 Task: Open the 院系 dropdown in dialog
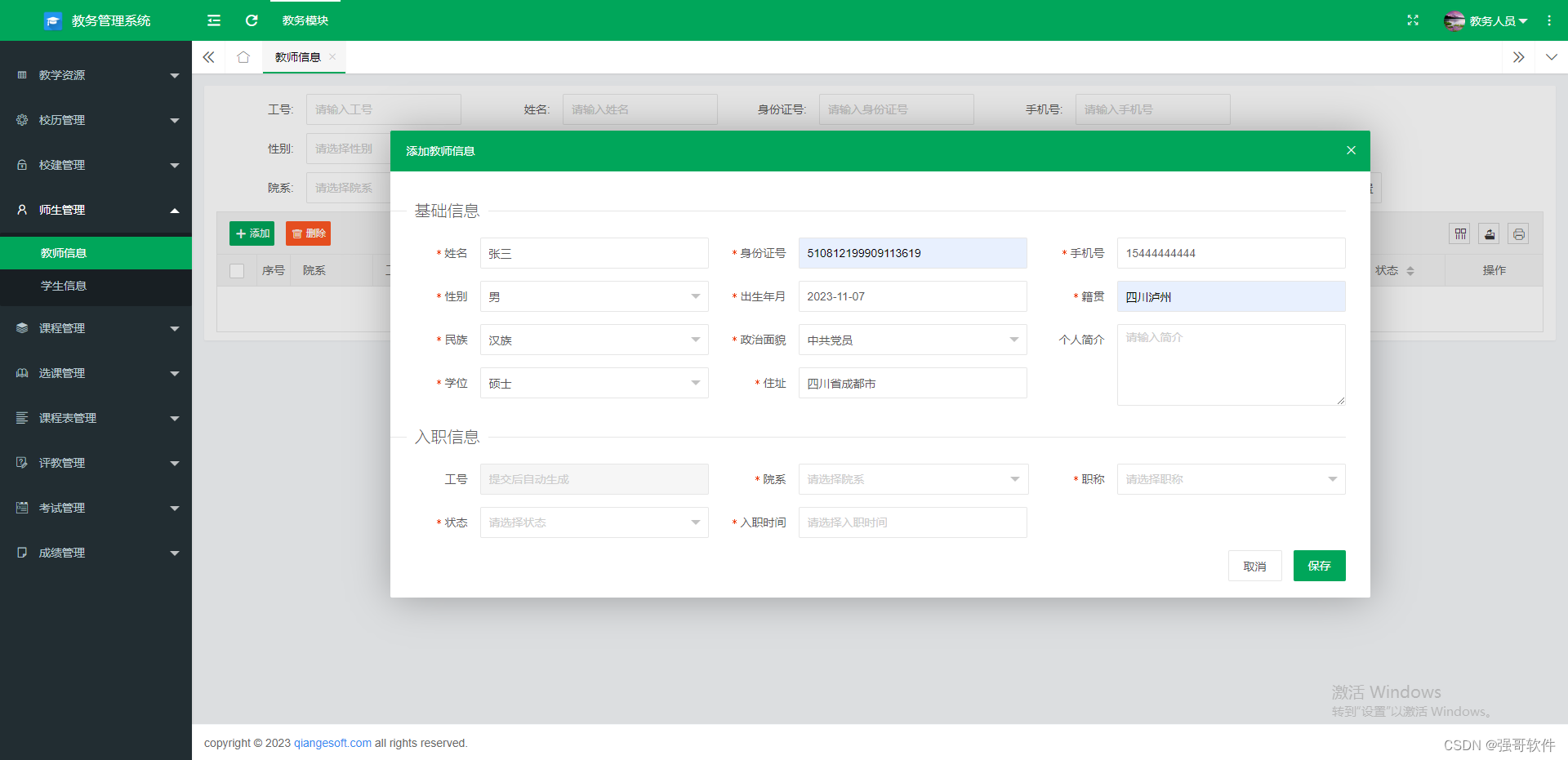coord(913,479)
